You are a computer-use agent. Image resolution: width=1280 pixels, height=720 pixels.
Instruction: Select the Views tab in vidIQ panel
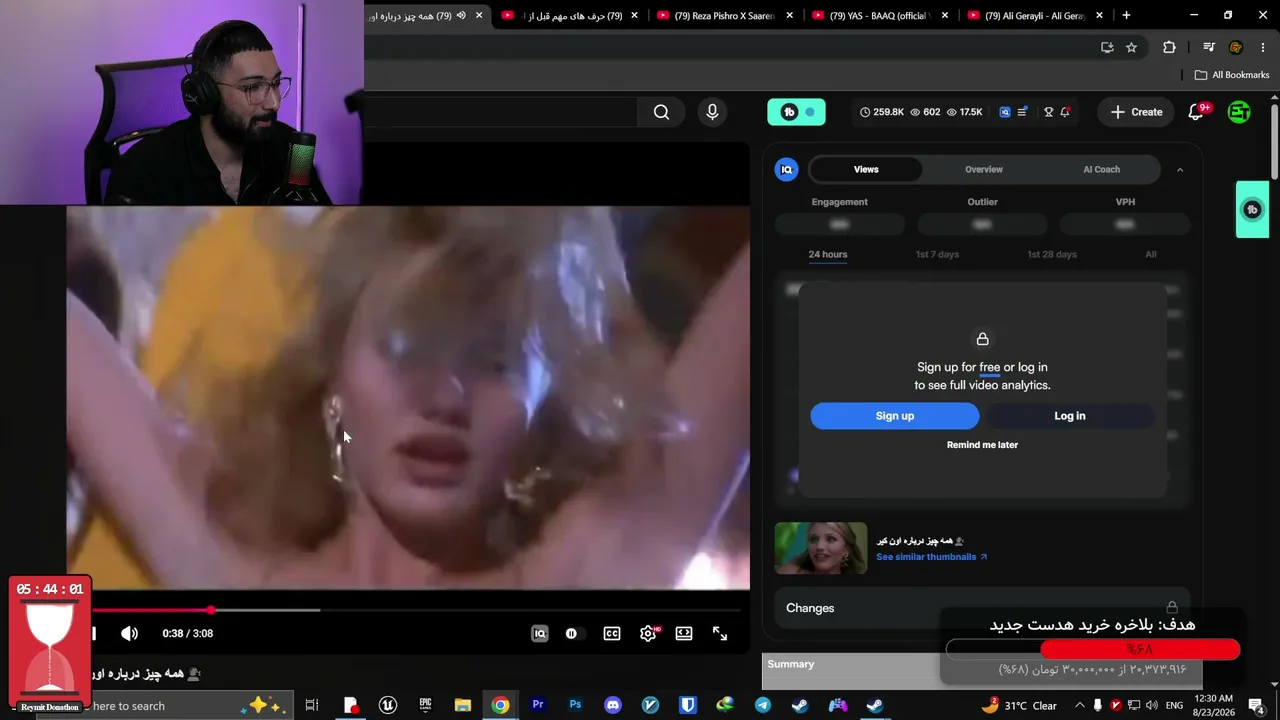click(866, 169)
